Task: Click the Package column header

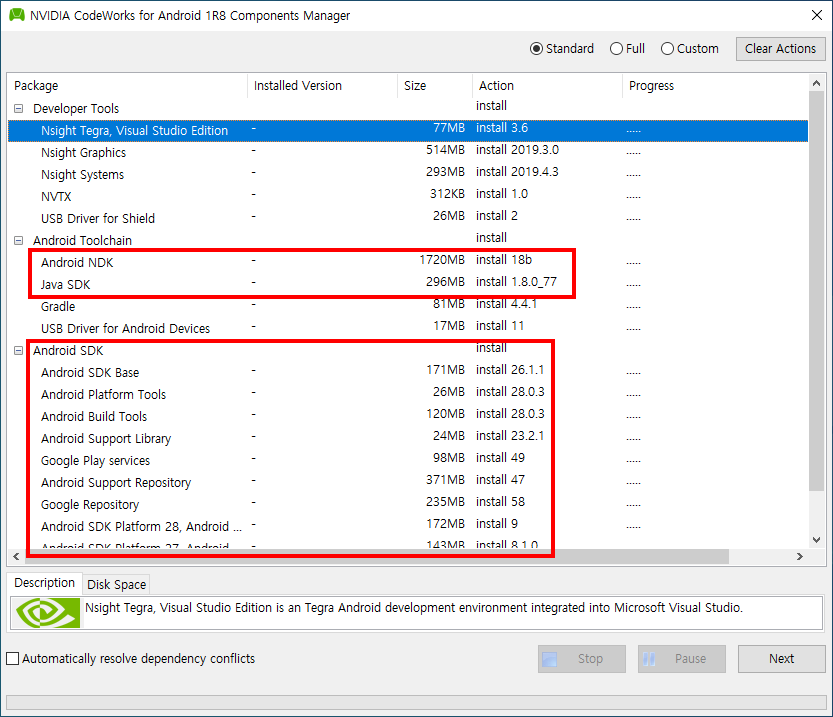Action: pos(128,86)
